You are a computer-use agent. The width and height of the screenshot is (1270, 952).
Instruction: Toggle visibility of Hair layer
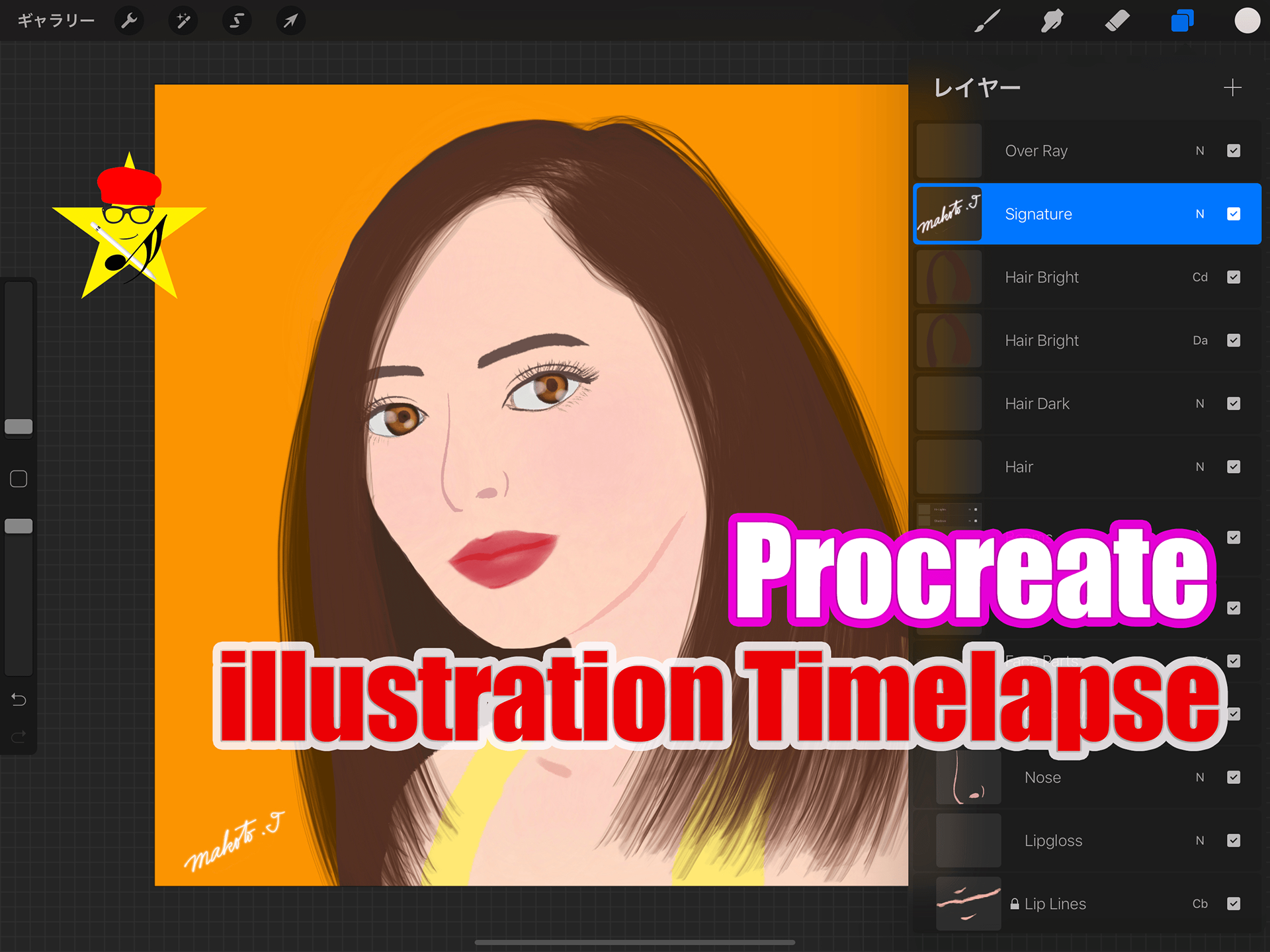click(x=1234, y=467)
